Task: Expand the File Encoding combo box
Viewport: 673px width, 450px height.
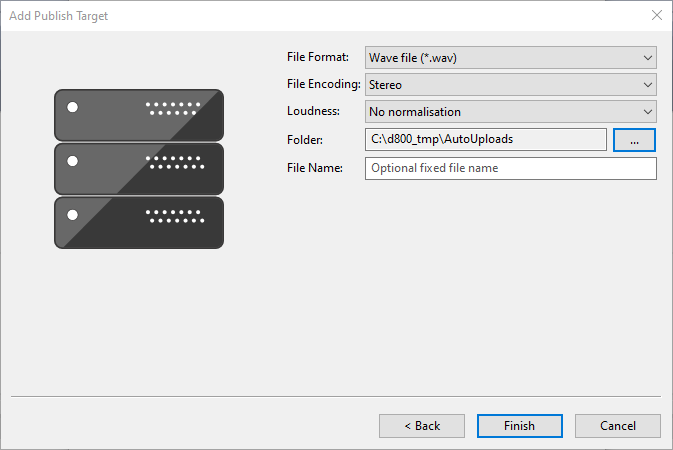Action: (x=510, y=85)
